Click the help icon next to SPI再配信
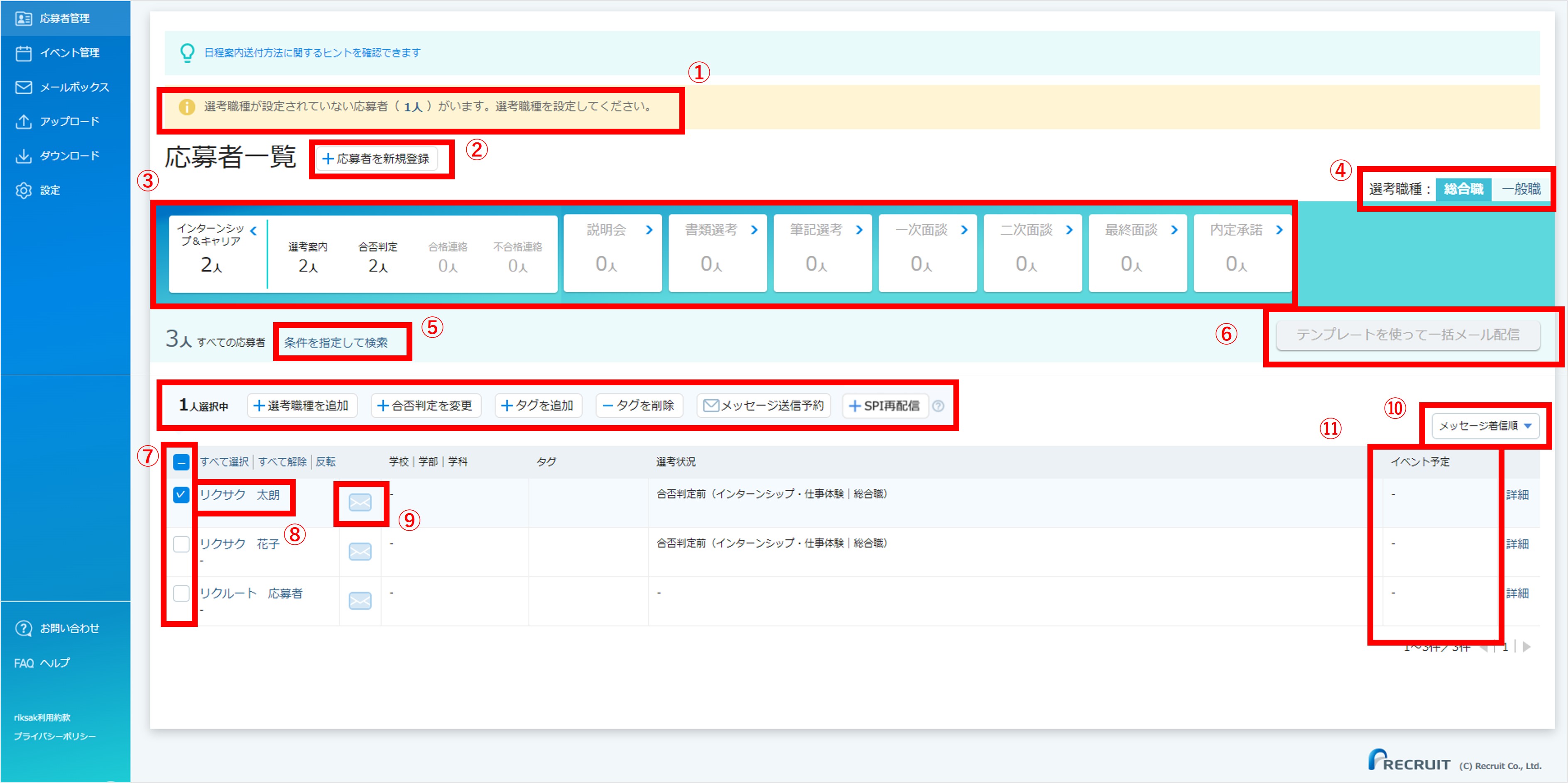The height and width of the screenshot is (783, 1568). click(938, 406)
